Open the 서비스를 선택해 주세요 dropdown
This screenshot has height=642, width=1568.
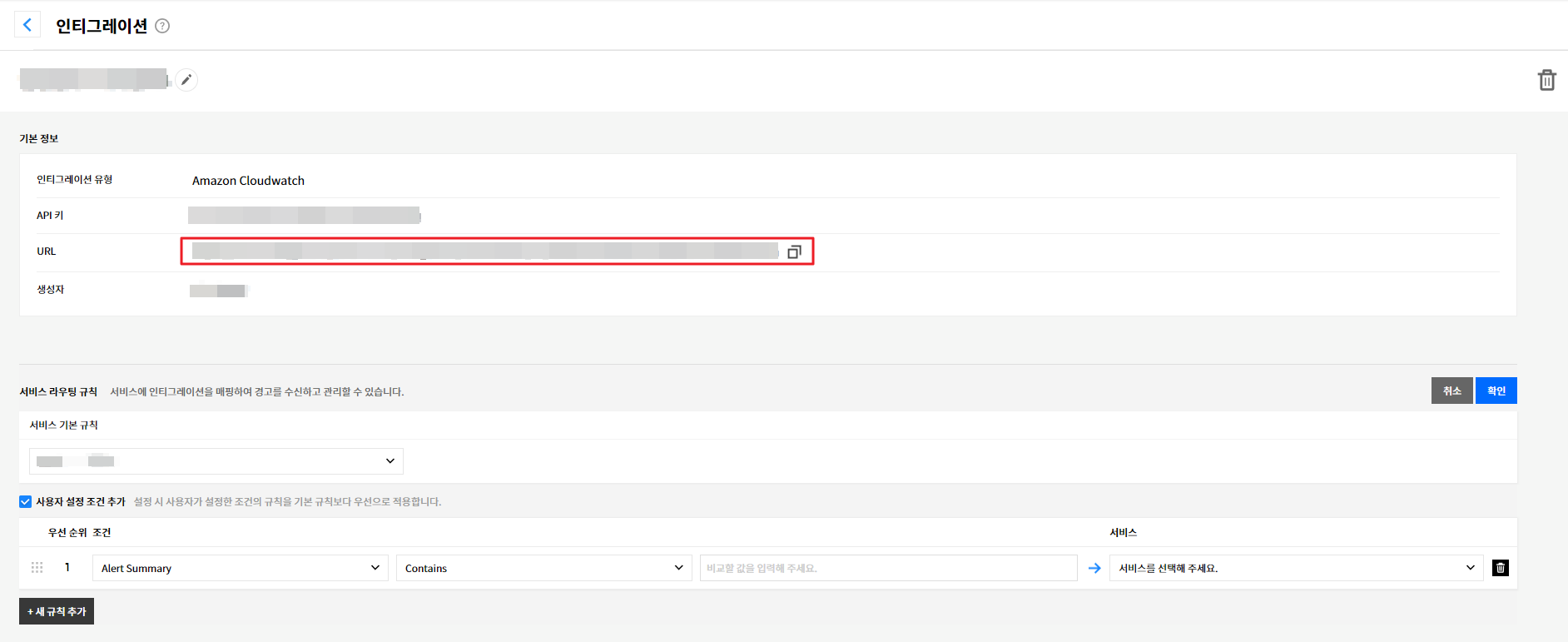pyautogui.click(x=1296, y=568)
